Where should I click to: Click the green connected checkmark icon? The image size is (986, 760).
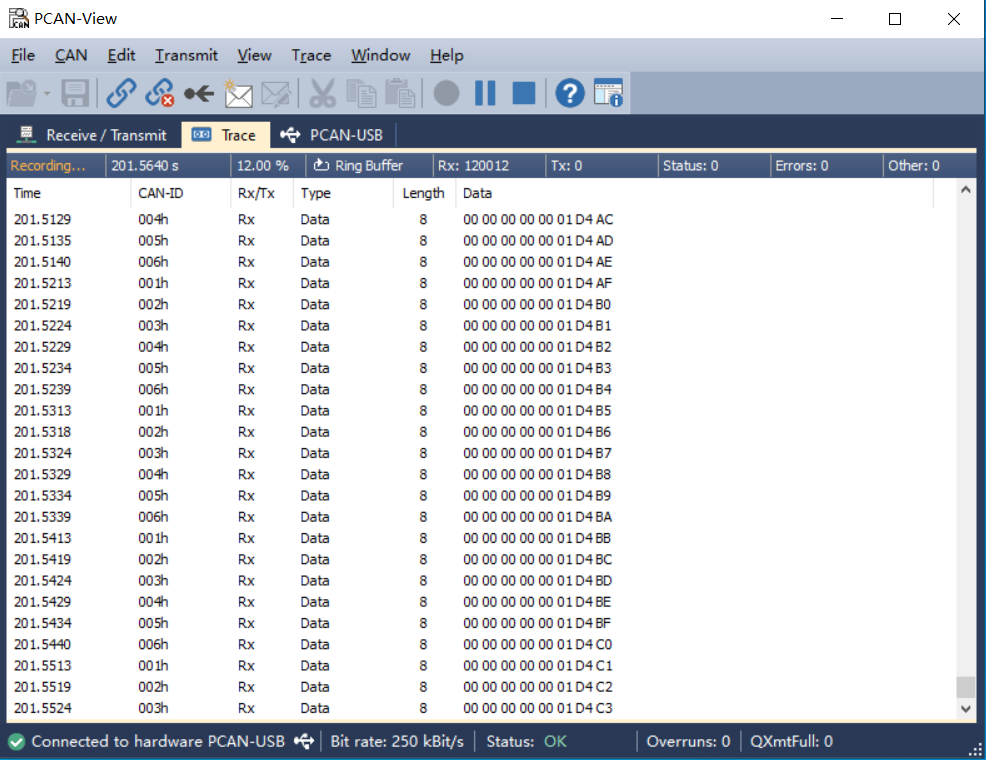point(17,742)
